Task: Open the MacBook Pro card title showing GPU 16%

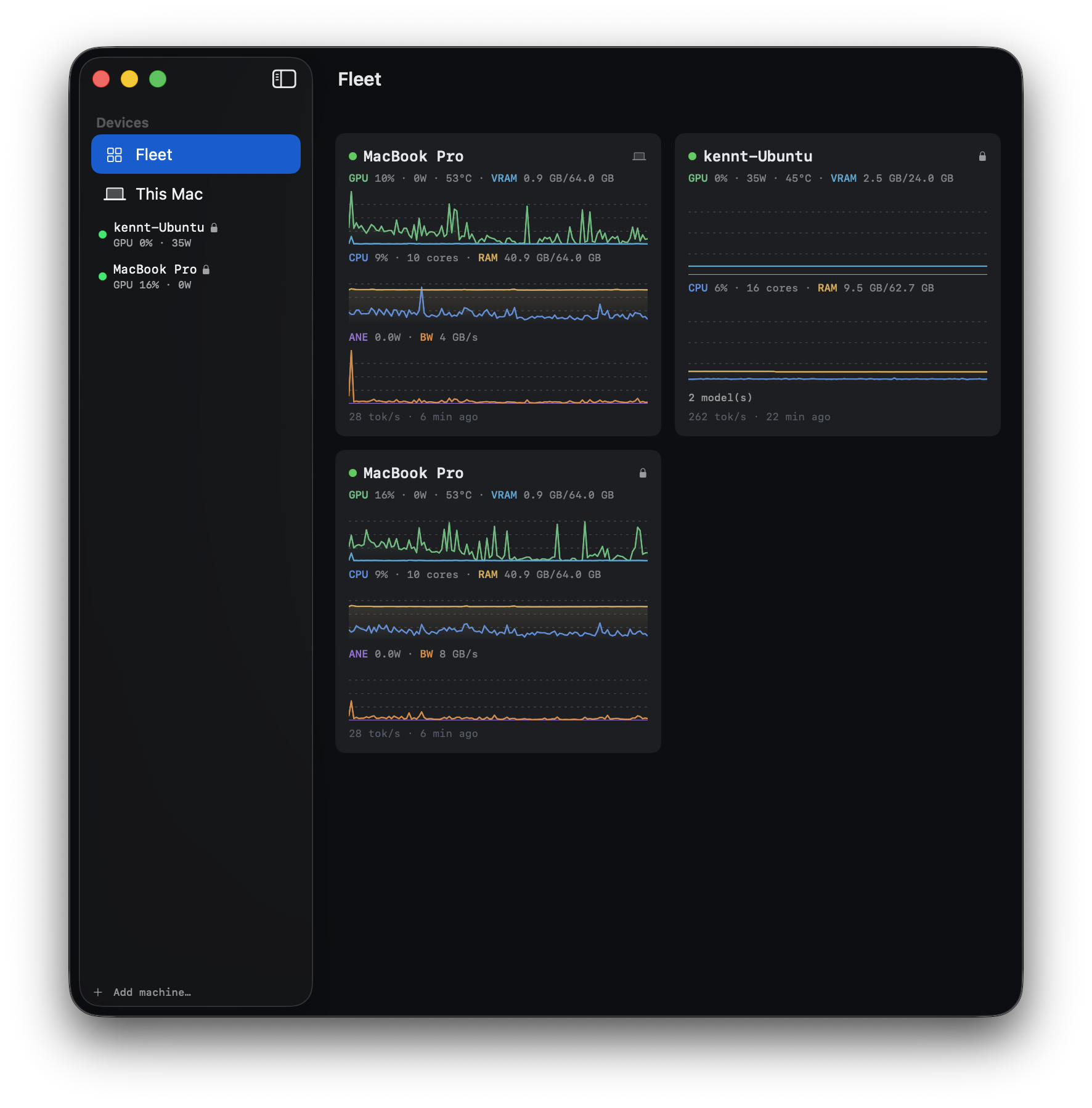Action: [414, 473]
